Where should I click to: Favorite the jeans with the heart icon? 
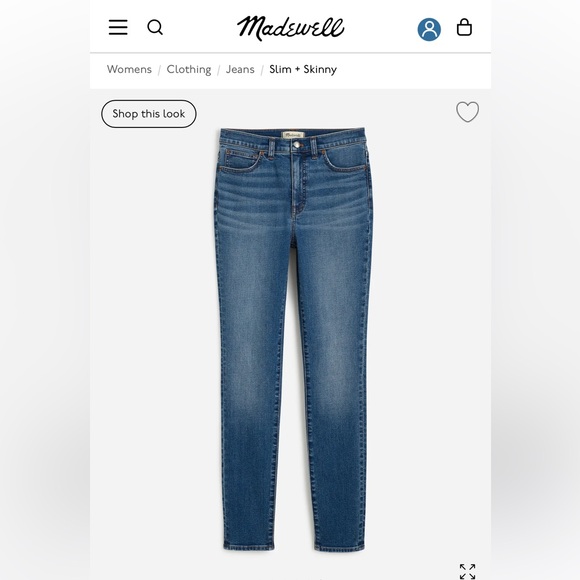tap(467, 112)
